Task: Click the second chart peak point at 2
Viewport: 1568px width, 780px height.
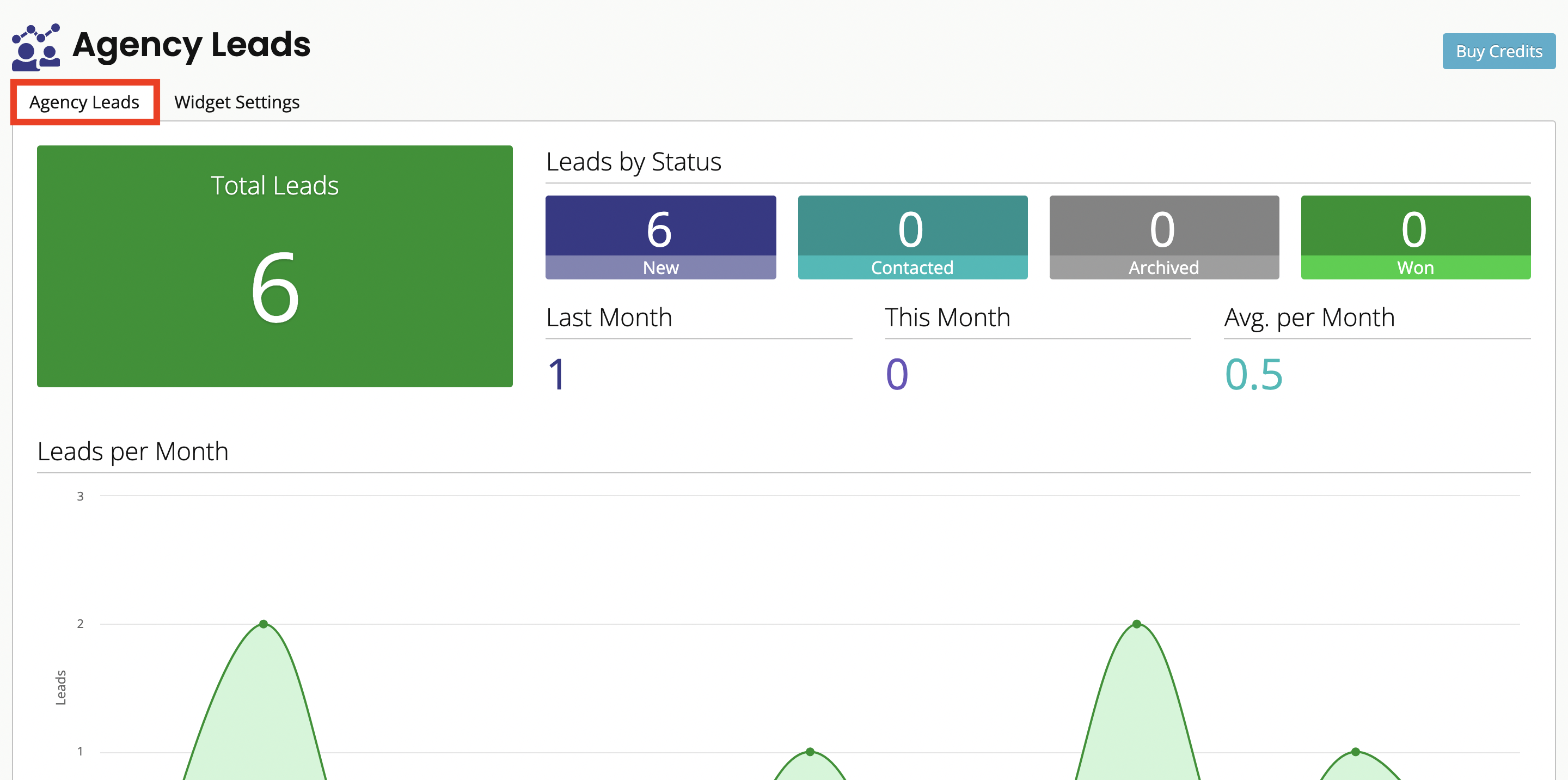Action: [x=1136, y=624]
